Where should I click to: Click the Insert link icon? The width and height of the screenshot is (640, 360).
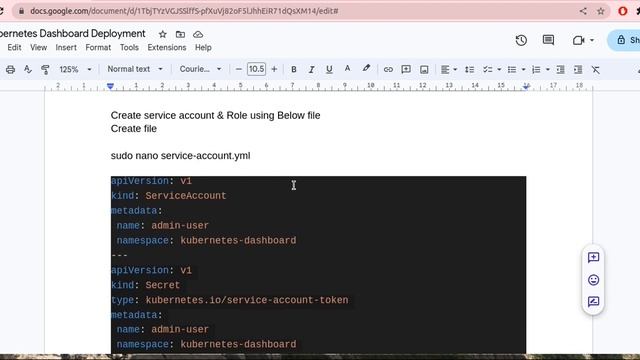click(x=388, y=69)
